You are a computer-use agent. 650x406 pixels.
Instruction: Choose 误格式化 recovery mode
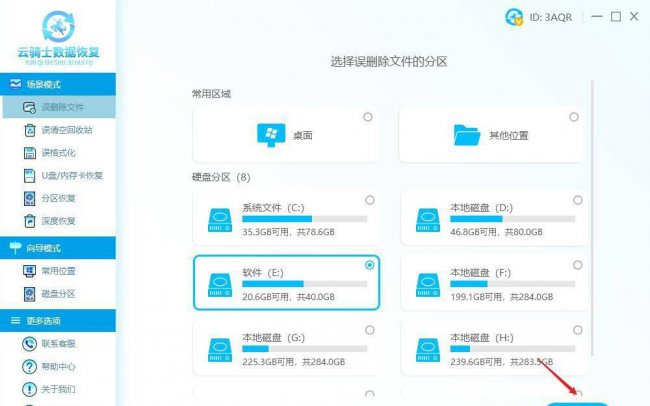tap(58, 153)
